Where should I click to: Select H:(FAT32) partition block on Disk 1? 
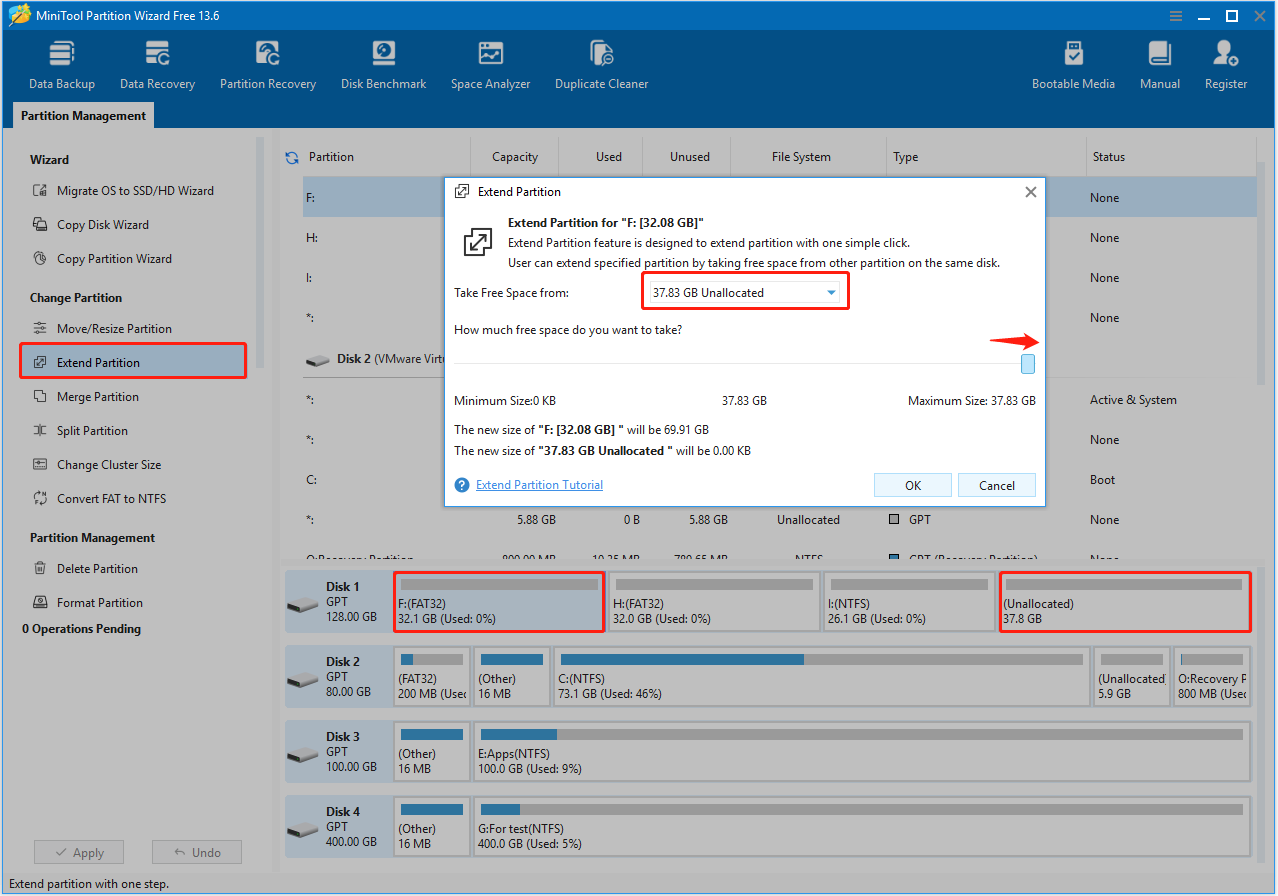(713, 602)
